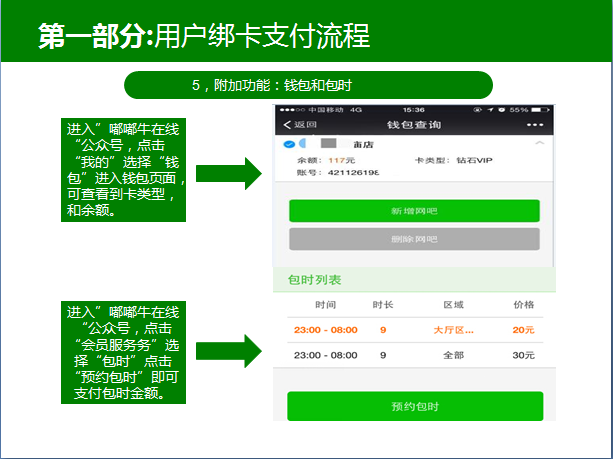
Task: Click the 区域 column header
Action: [453, 305]
